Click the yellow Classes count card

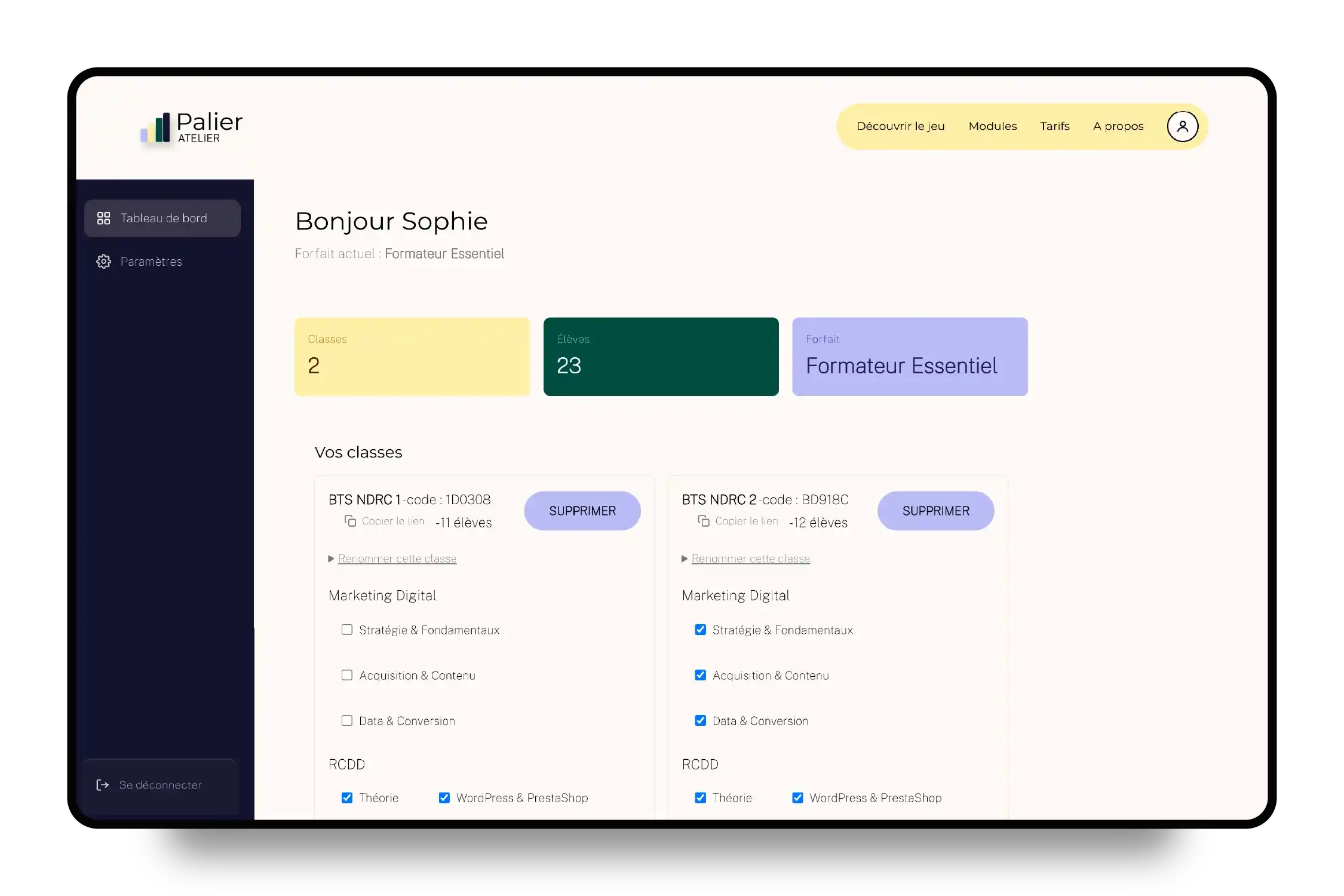412,357
